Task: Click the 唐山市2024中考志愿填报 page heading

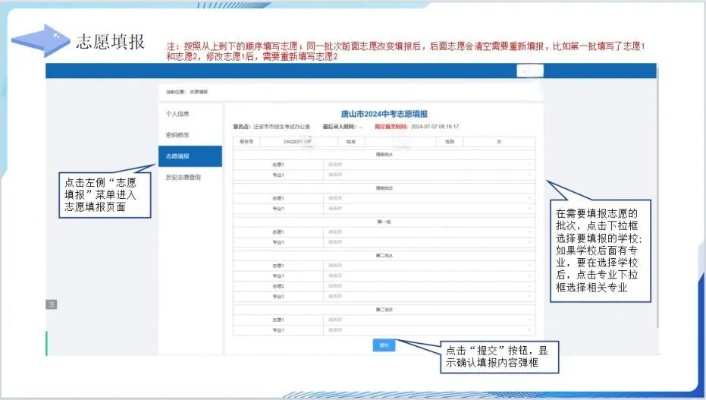Action: (384, 114)
